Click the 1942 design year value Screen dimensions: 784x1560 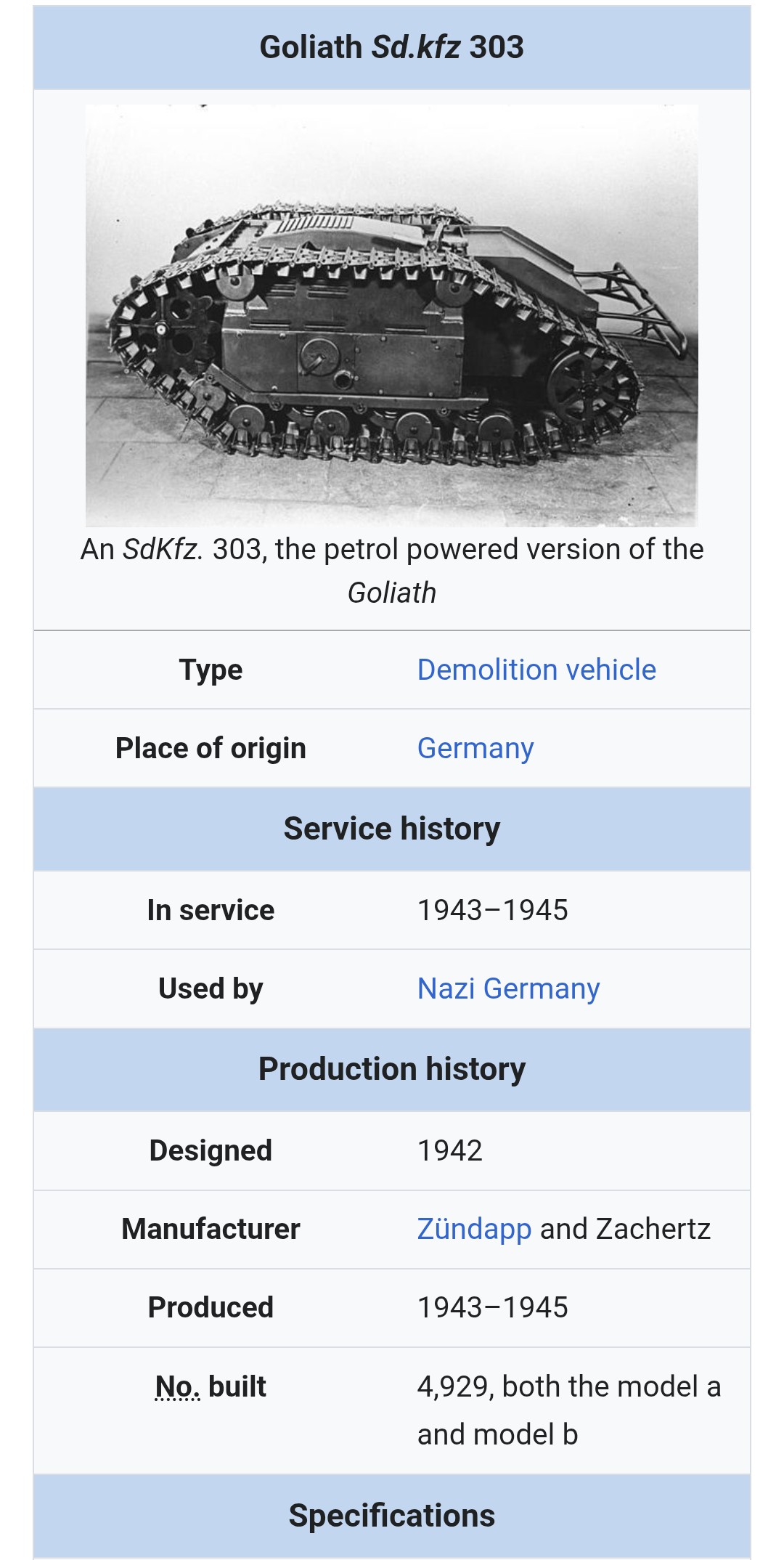tap(450, 1150)
